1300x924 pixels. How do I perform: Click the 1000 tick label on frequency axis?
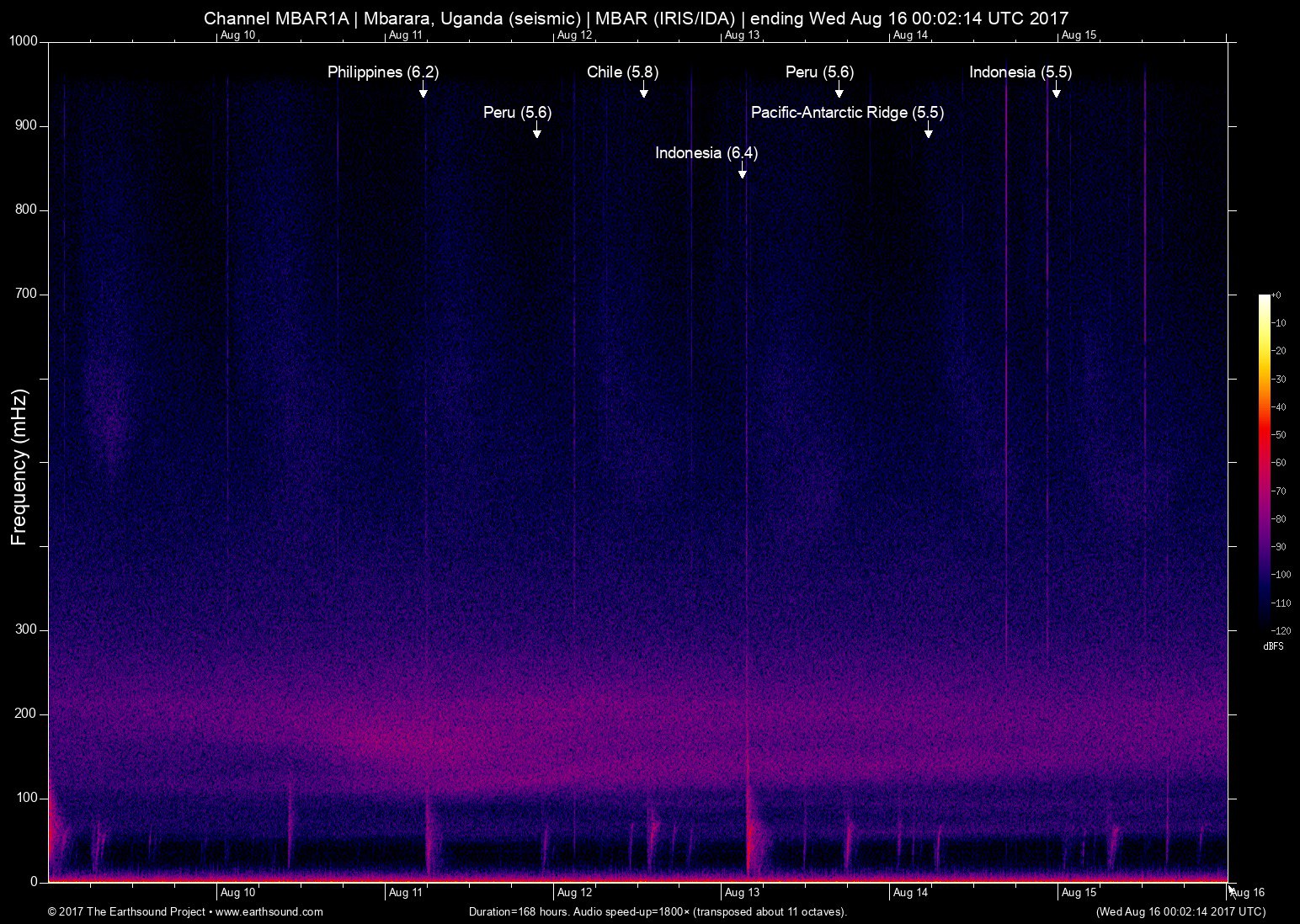(x=24, y=41)
